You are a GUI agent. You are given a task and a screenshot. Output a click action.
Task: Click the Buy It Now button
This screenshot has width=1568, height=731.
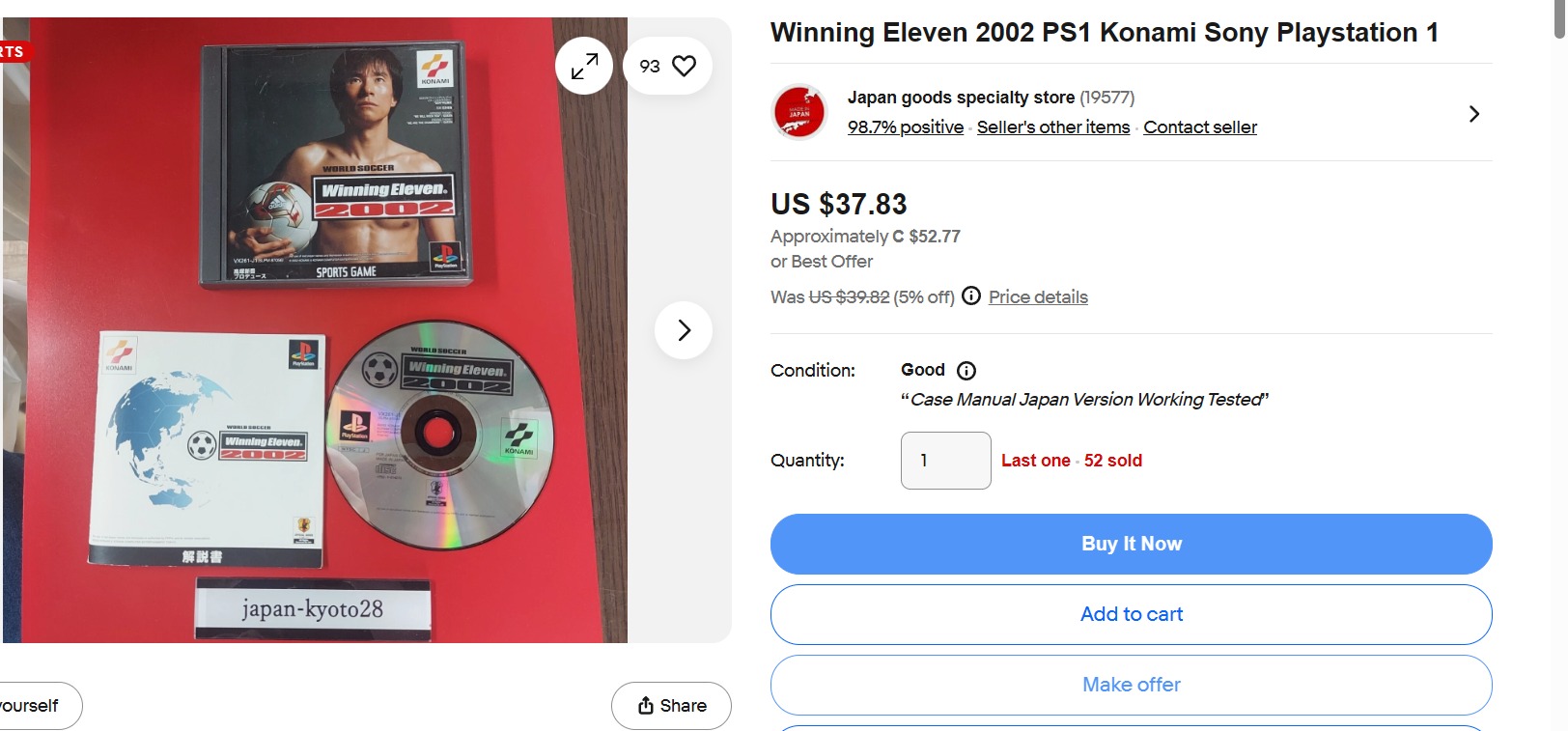point(1132,544)
